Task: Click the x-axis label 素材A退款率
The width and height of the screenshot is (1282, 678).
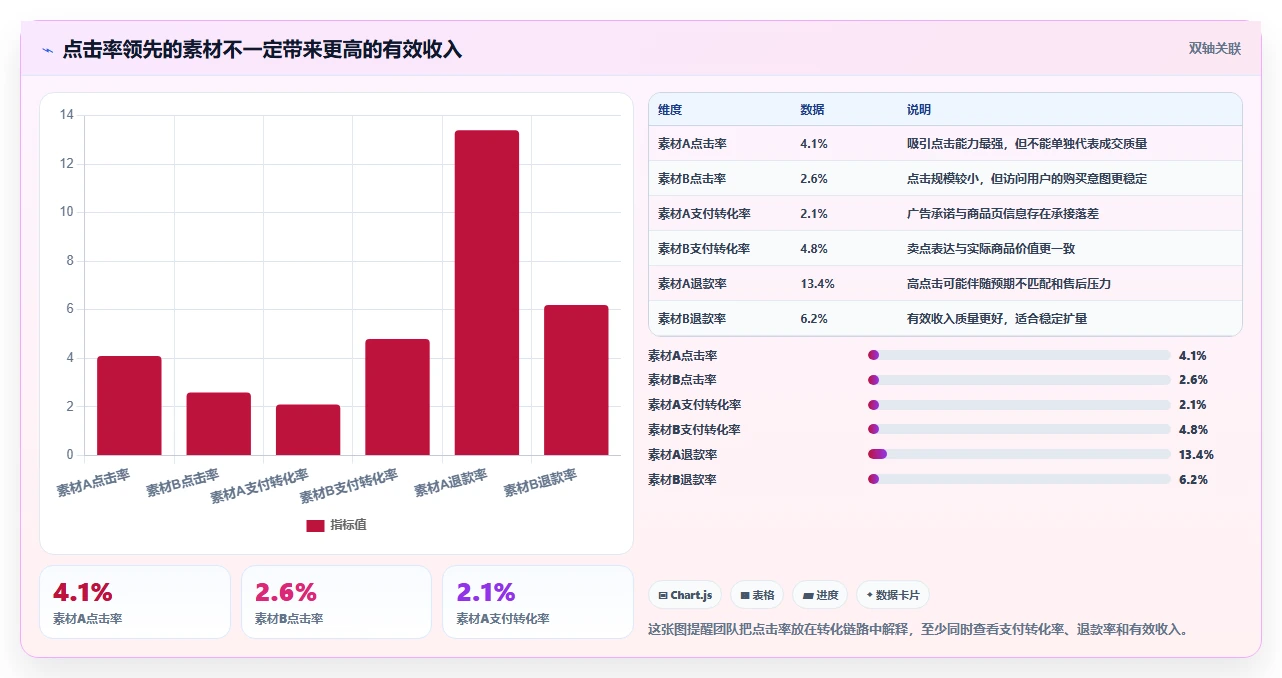Action: coord(451,482)
